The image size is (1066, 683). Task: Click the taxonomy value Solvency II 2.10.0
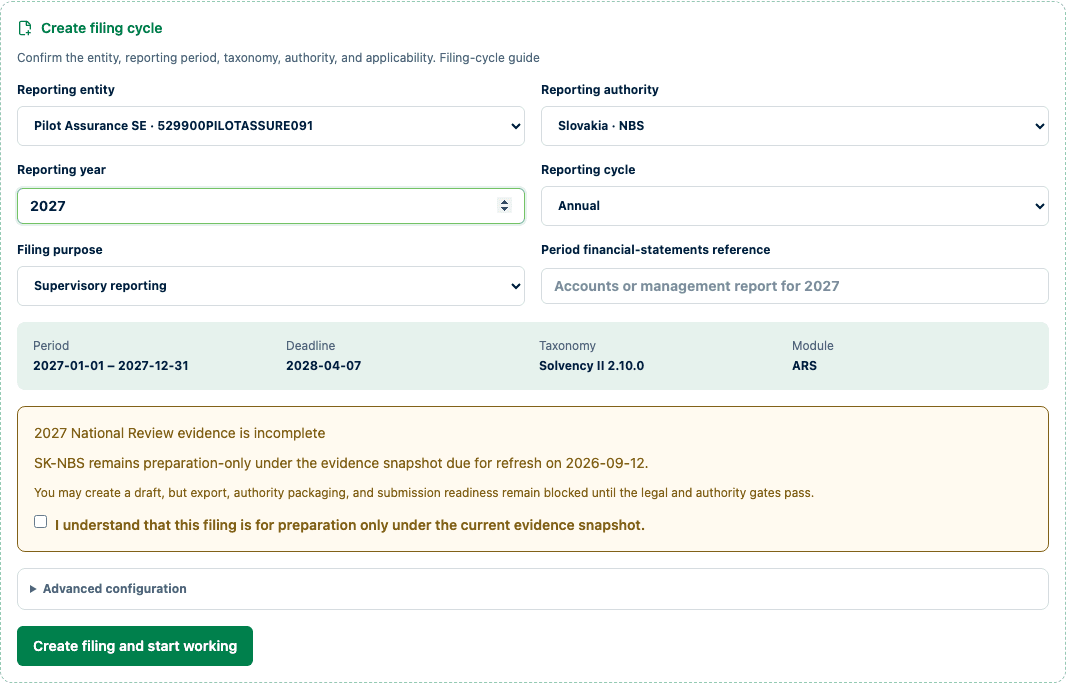591,366
